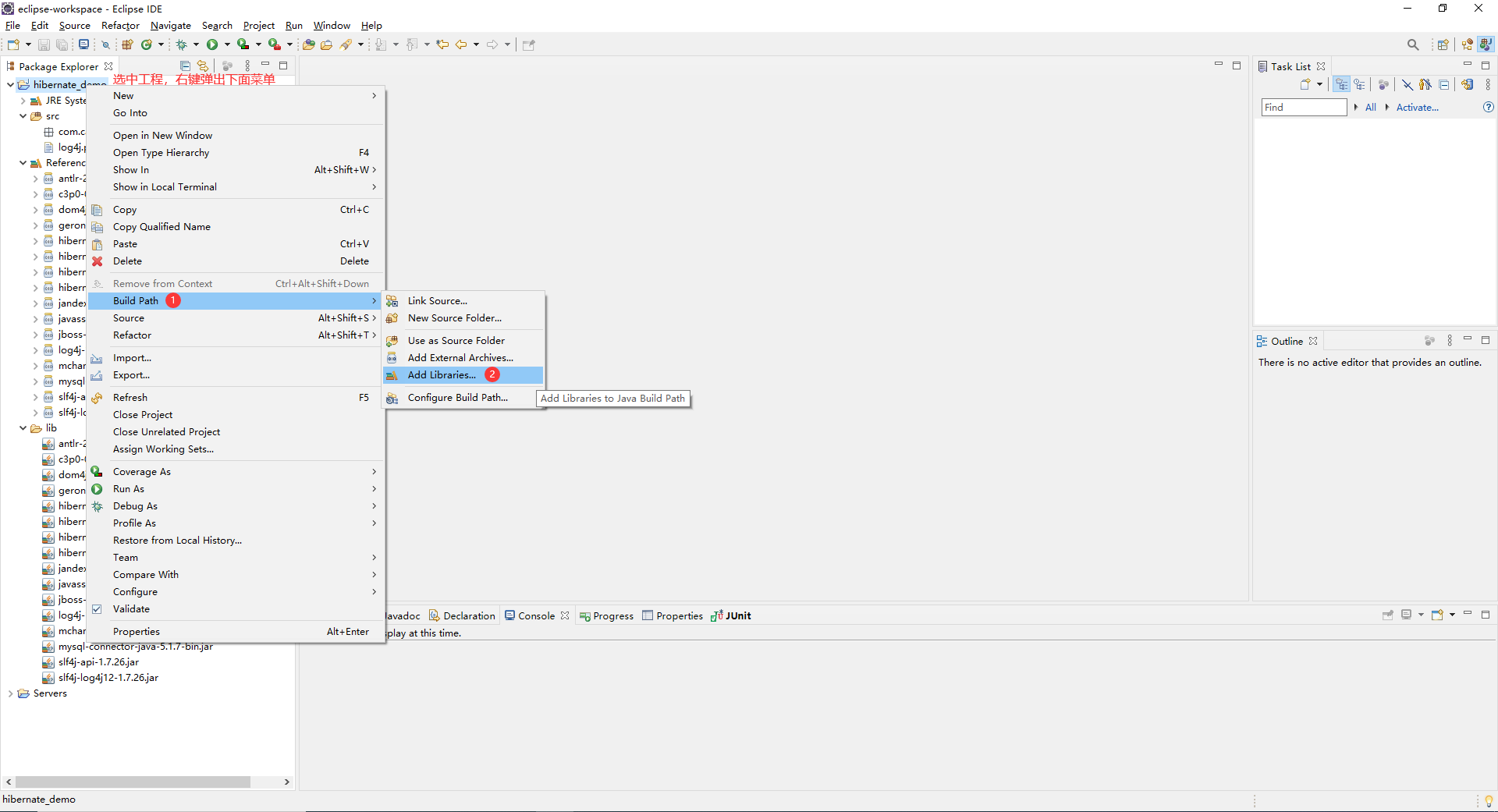Open the Run dropdown arrow on toolbar
This screenshot has width=1498, height=812.
pyautogui.click(x=227, y=44)
